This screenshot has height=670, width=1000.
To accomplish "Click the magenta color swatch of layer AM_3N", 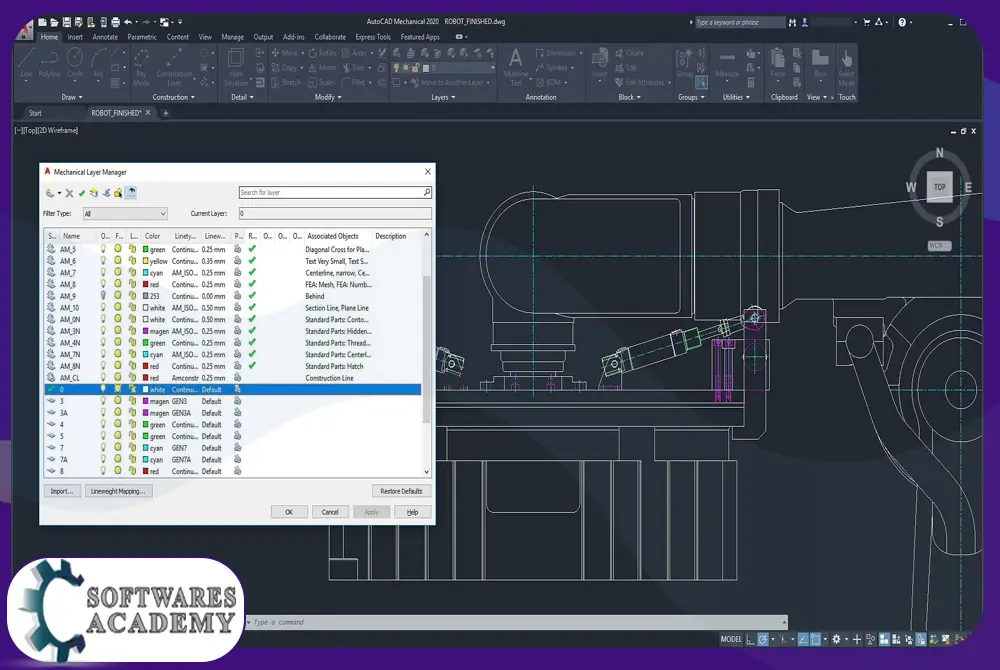I will pyautogui.click(x=145, y=331).
